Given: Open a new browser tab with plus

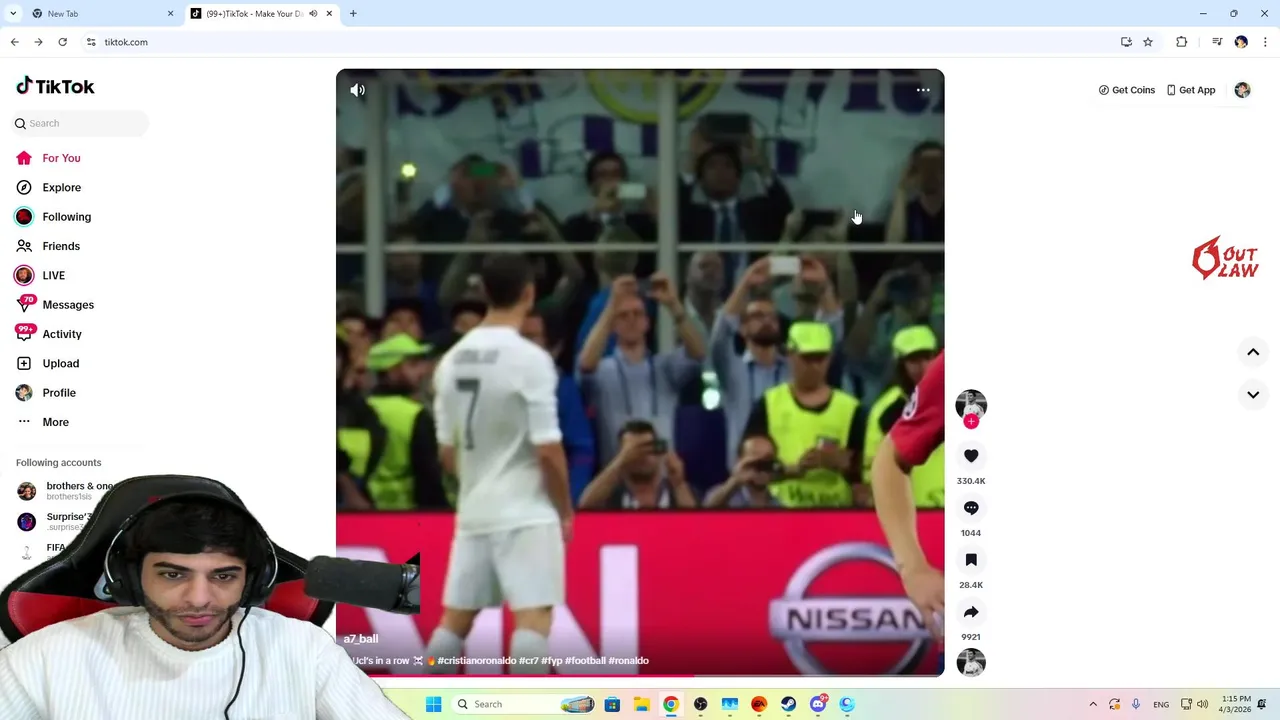Looking at the screenshot, I should 353,14.
